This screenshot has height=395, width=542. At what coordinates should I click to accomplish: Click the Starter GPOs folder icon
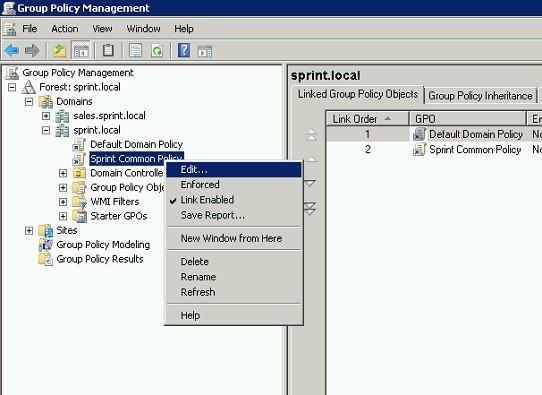(x=80, y=216)
